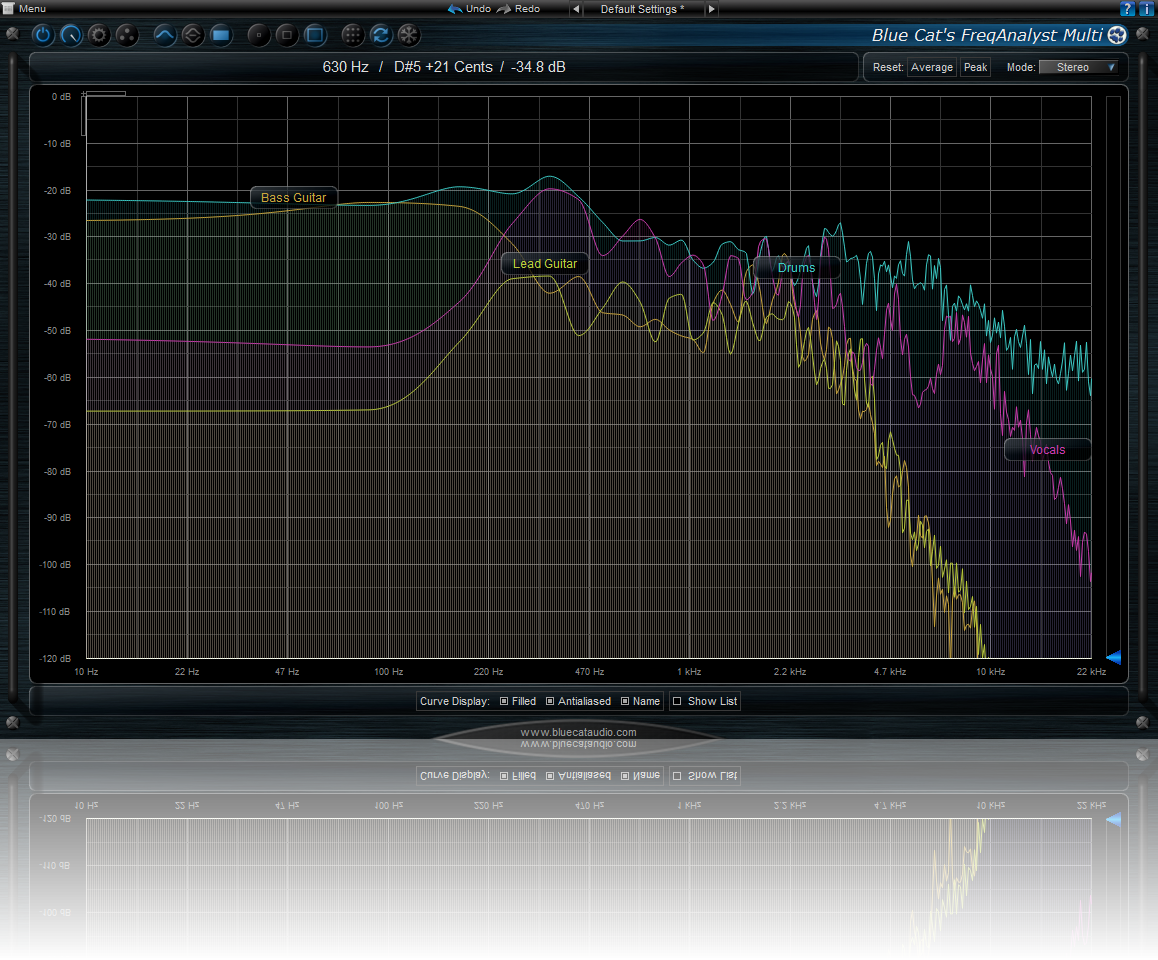Image resolution: width=1158 pixels, height=960 pixels.
Task: Click the Menu text label
Action: (x=32, y=9)
